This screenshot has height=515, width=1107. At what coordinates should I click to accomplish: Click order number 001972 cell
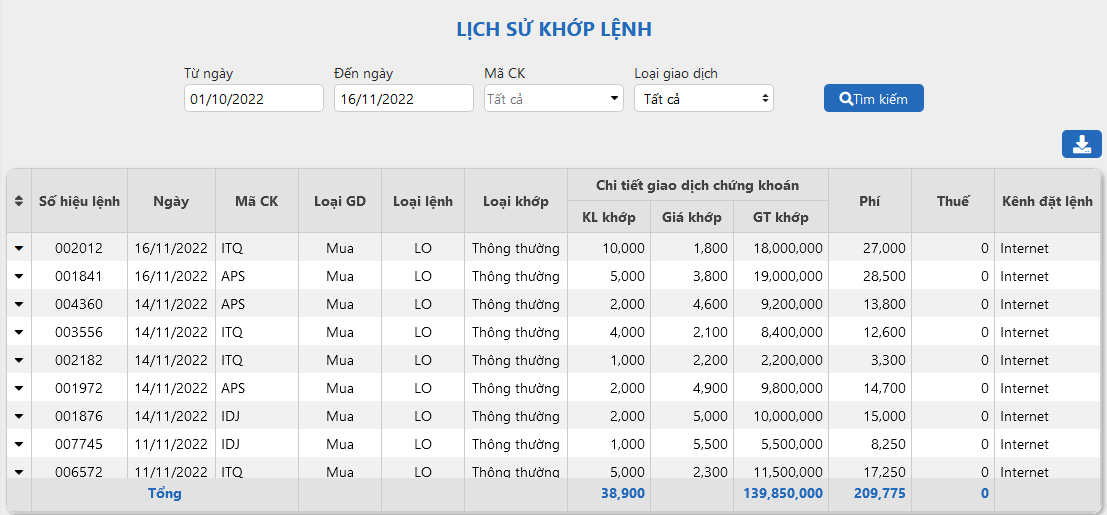point(79,388)
